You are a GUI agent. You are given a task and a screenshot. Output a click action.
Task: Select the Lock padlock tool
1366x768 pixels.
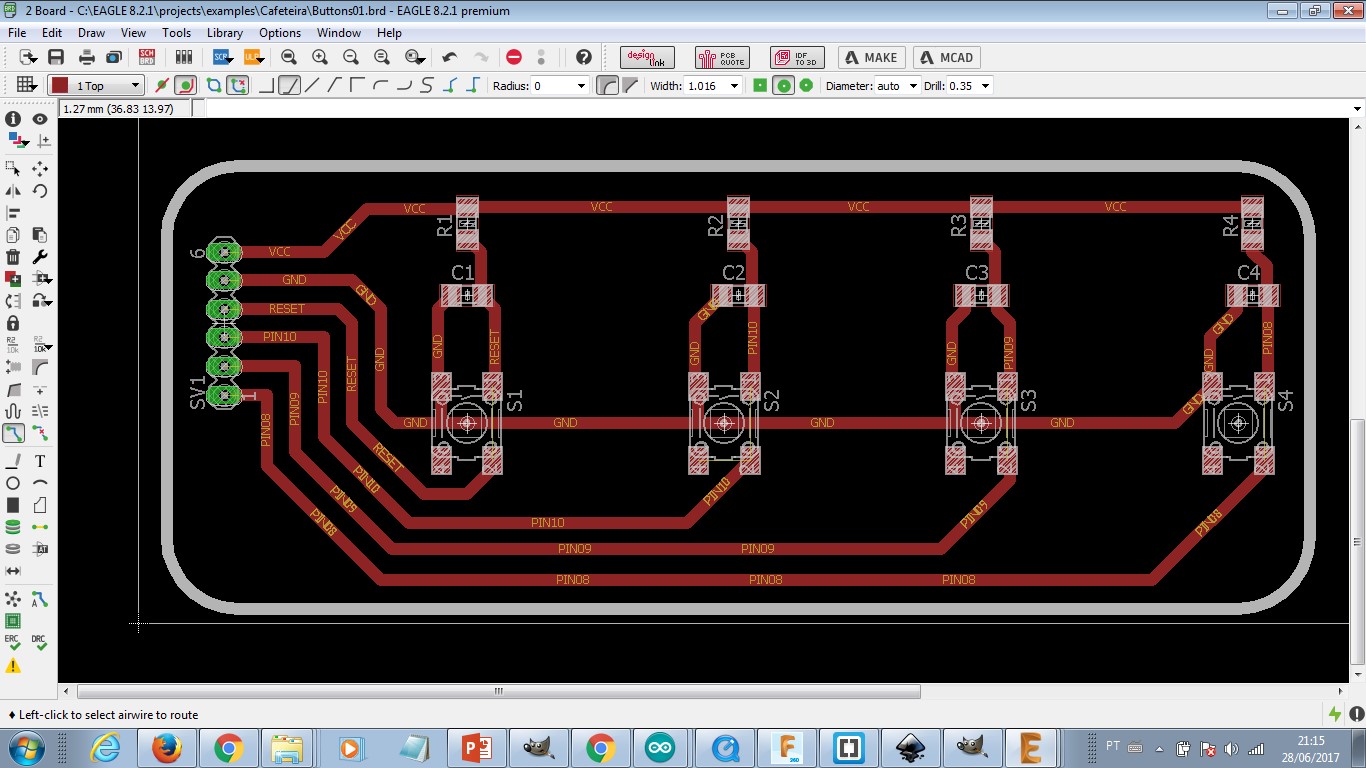(x=14, y=323)
